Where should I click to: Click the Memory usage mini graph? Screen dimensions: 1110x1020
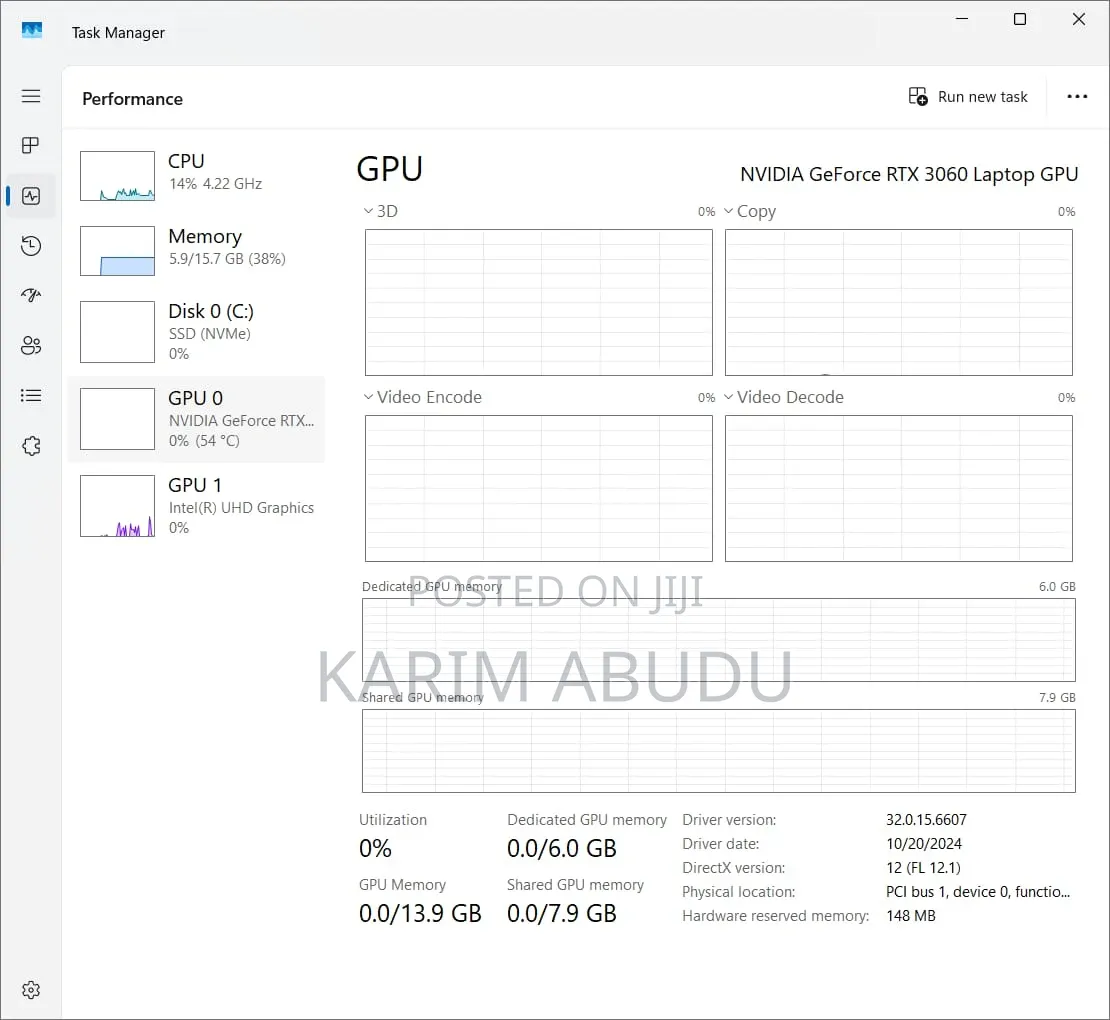tap(118, 251)
